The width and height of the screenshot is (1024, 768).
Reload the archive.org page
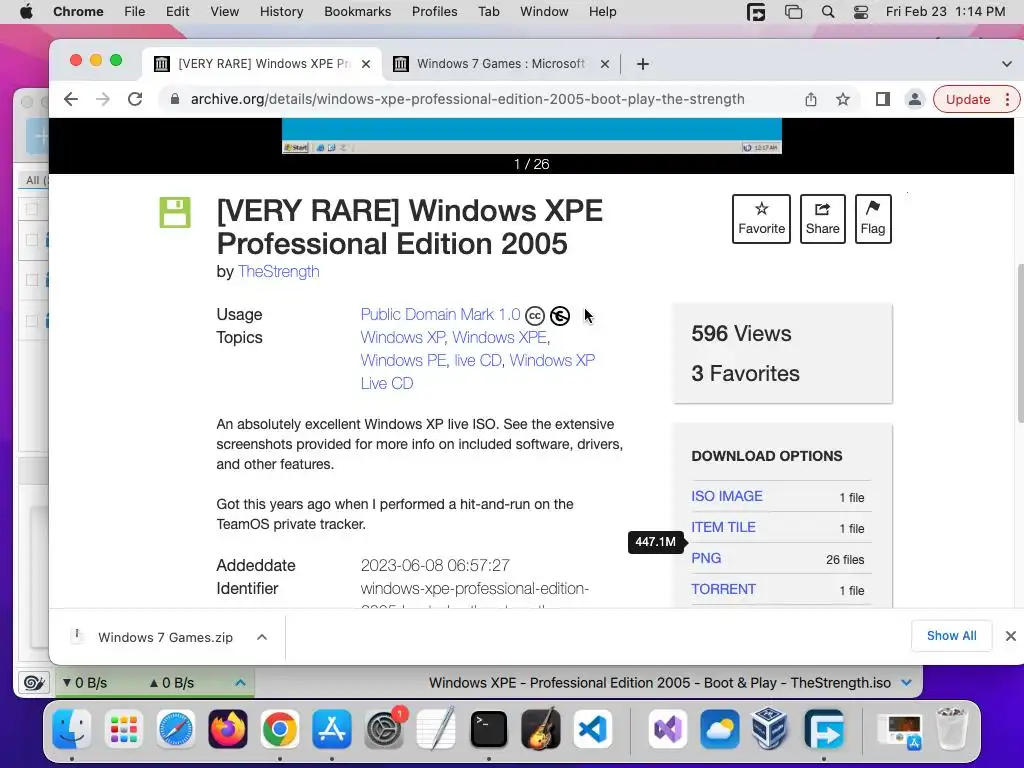(135, 99)
